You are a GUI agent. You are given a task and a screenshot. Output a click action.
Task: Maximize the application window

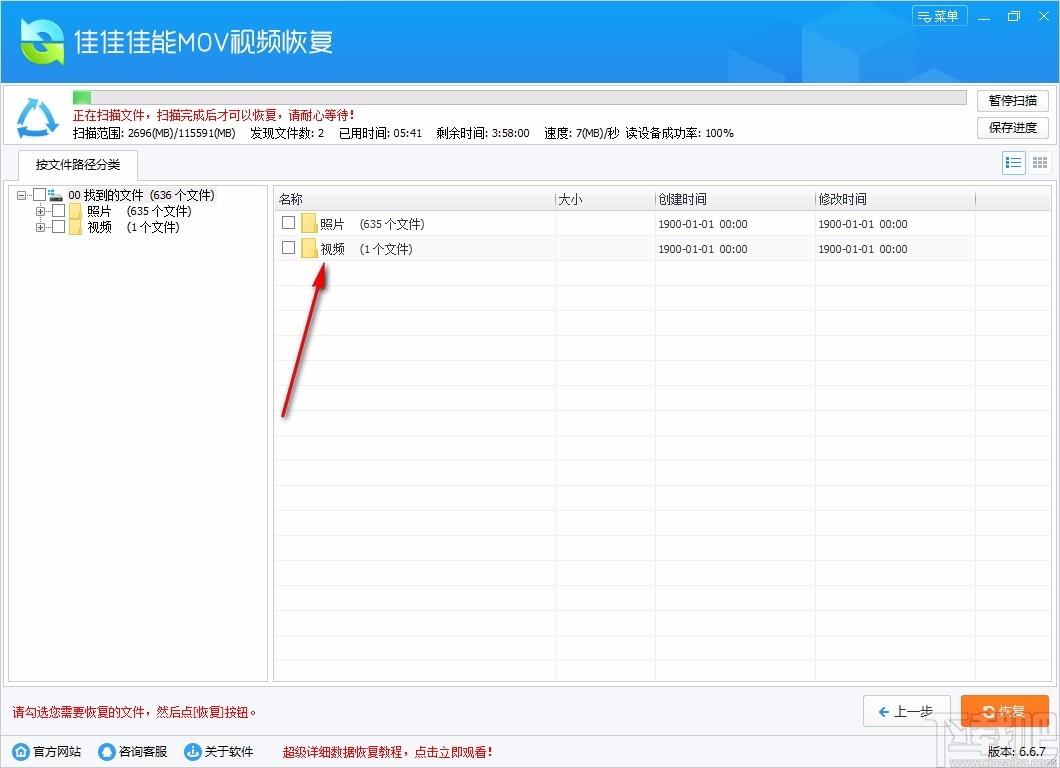pyautogui.click(x=1013, y=16)
